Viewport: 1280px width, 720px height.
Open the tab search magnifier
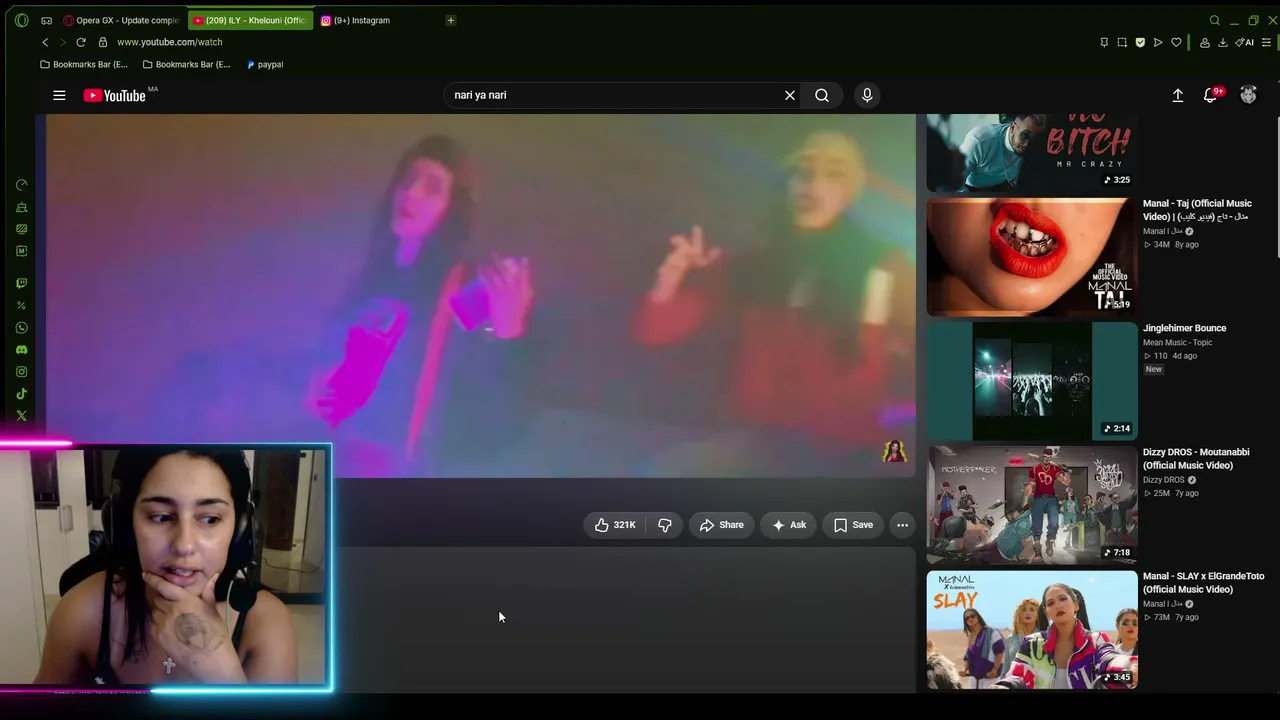coord(1215,20)
